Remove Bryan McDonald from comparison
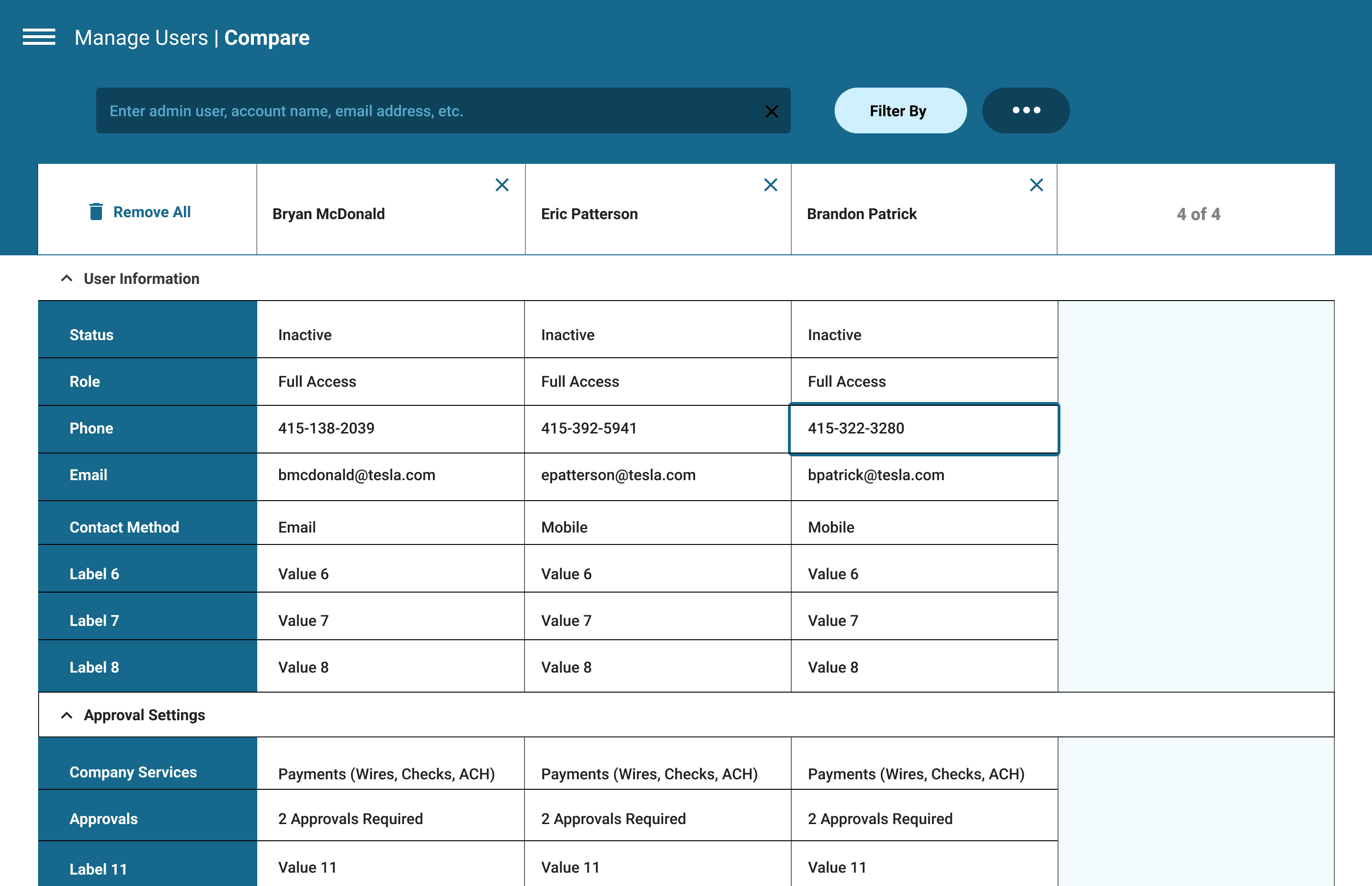 502,185
